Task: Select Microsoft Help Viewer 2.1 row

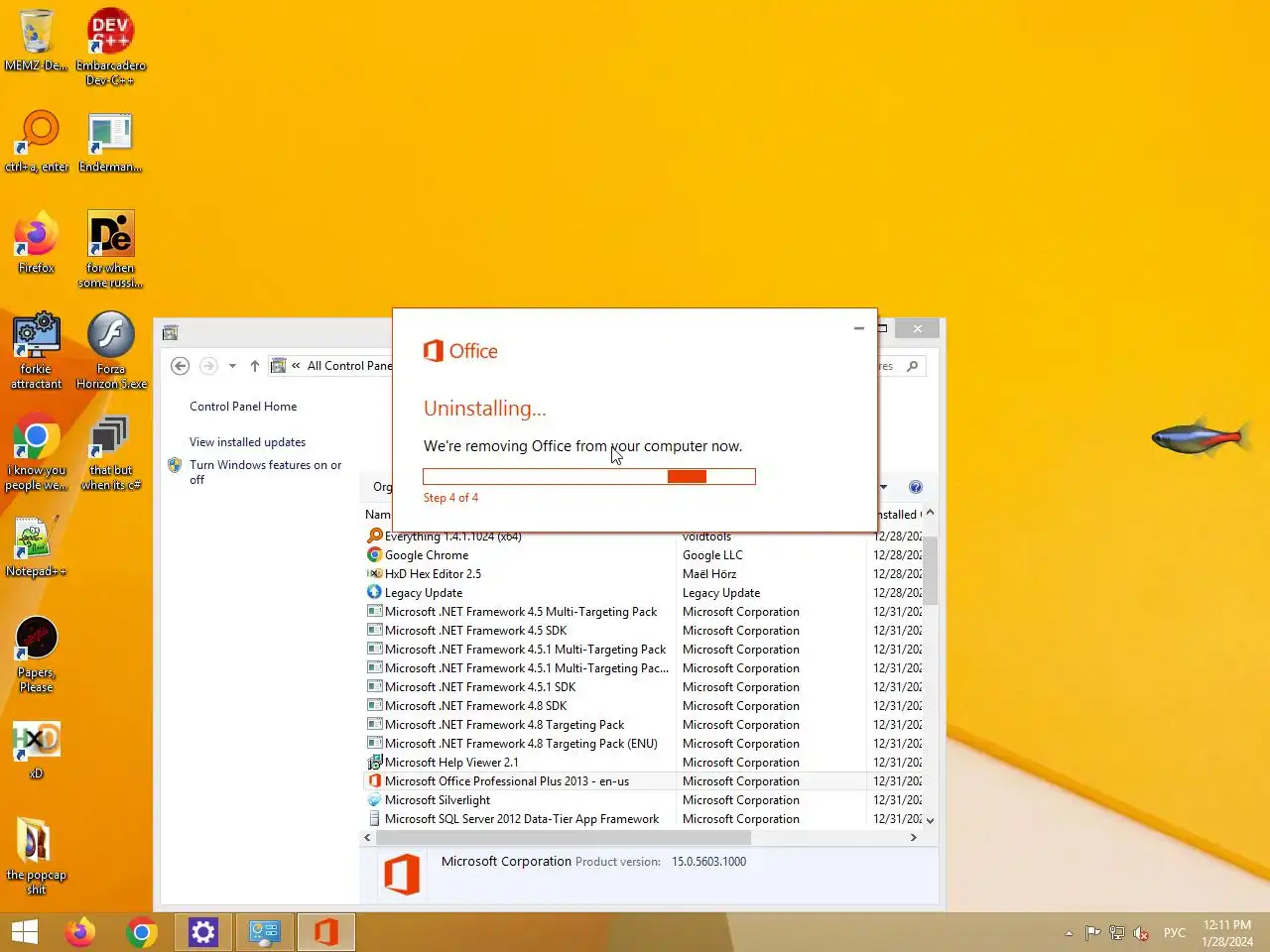Action: 450,763
